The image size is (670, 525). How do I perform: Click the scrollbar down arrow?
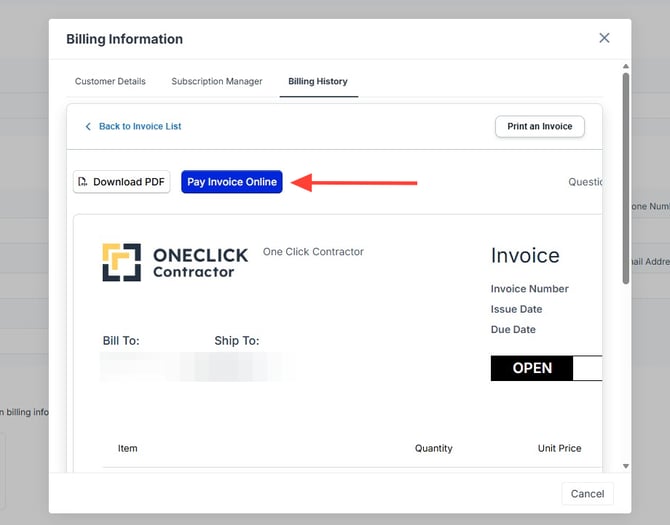pos(626,466)
